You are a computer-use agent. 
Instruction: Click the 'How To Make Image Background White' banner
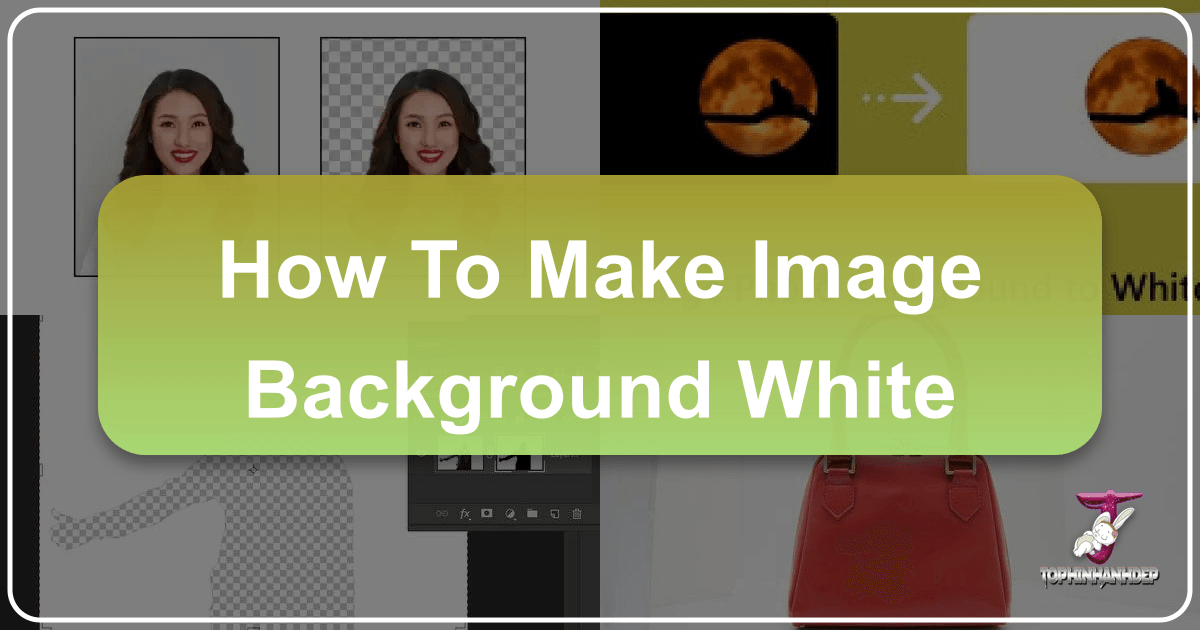(600, 315)
